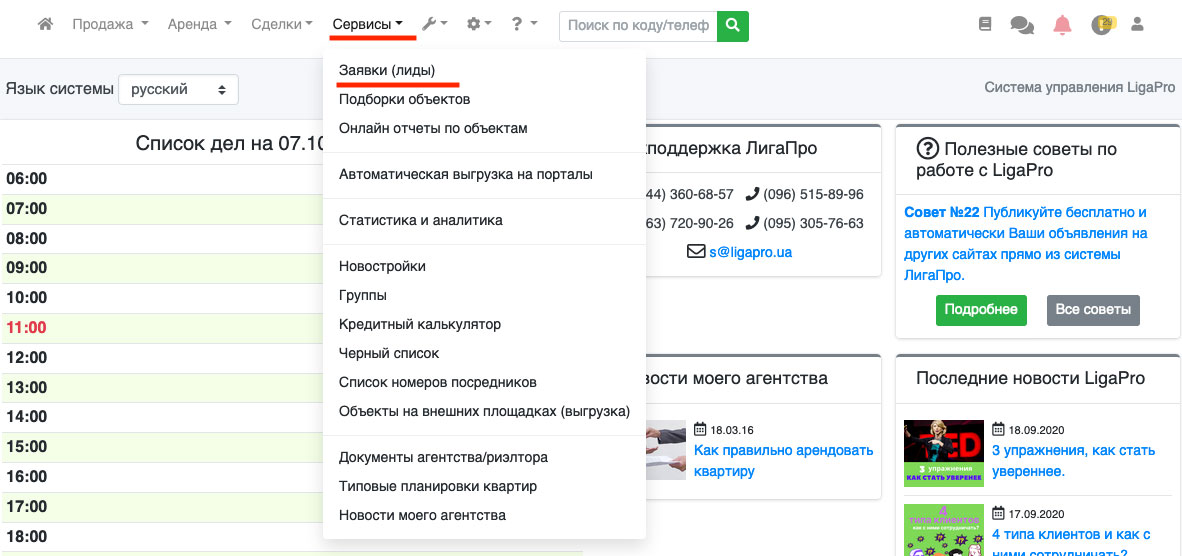Click the home icon in navbar

[45, 25]
